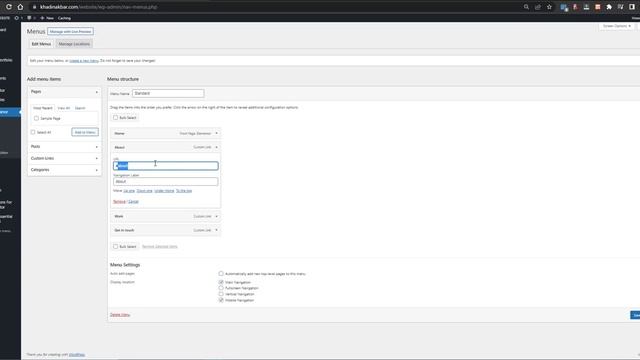Follow the create a new menu link
The width and height of the screenshot is (640, 360).
click(84, 61)
